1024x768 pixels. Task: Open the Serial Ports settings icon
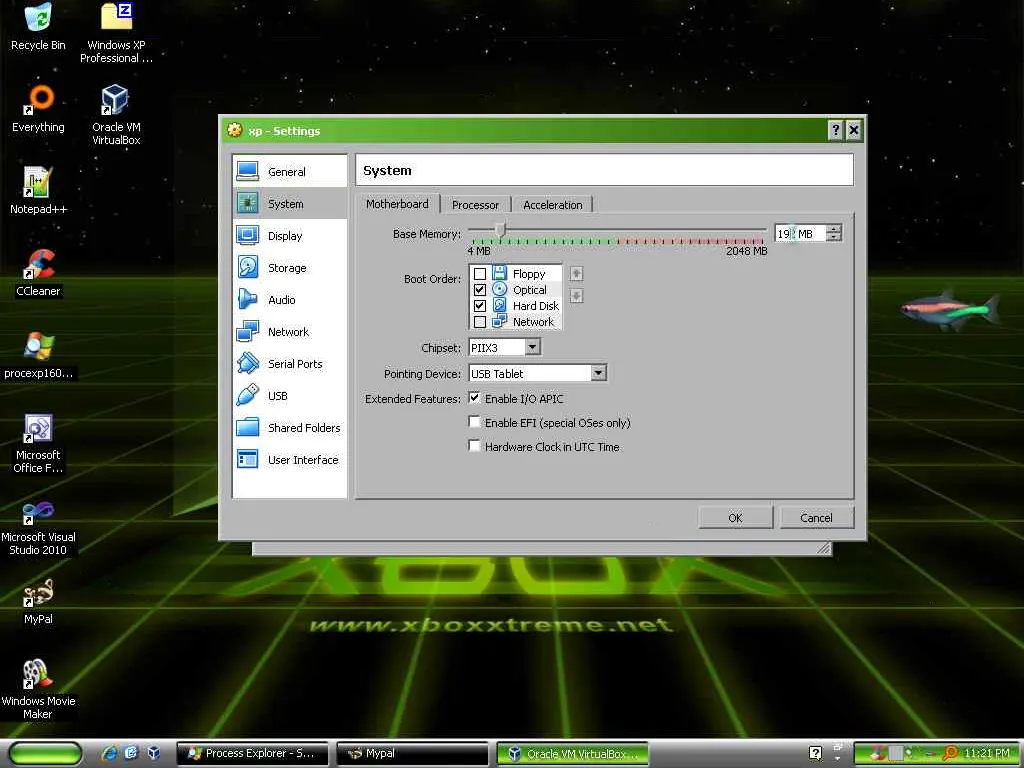[x=248, y=363]
